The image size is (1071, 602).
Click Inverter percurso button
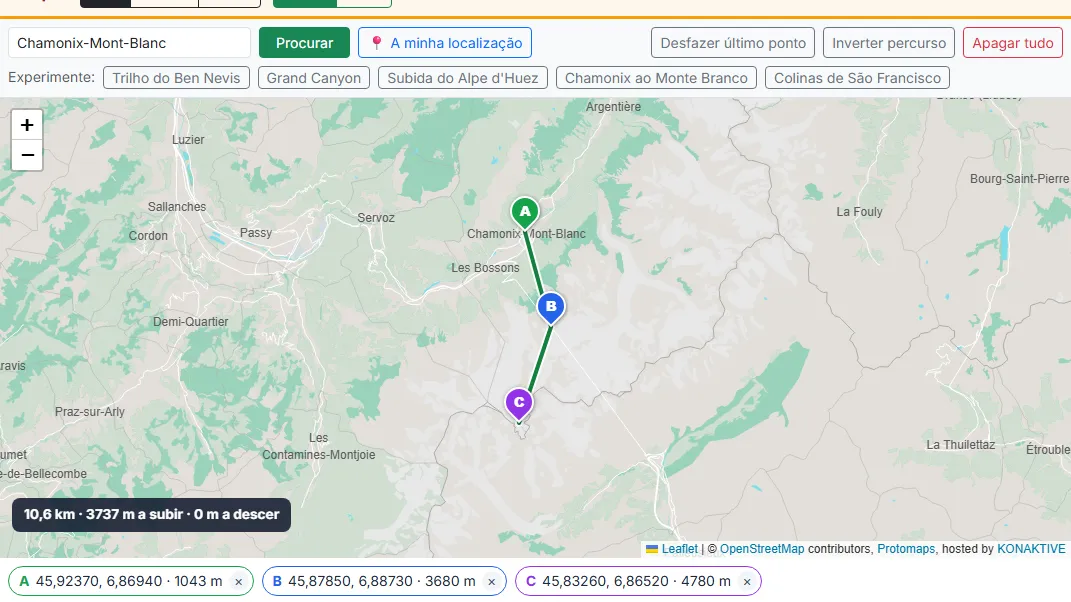coord(889,42)
